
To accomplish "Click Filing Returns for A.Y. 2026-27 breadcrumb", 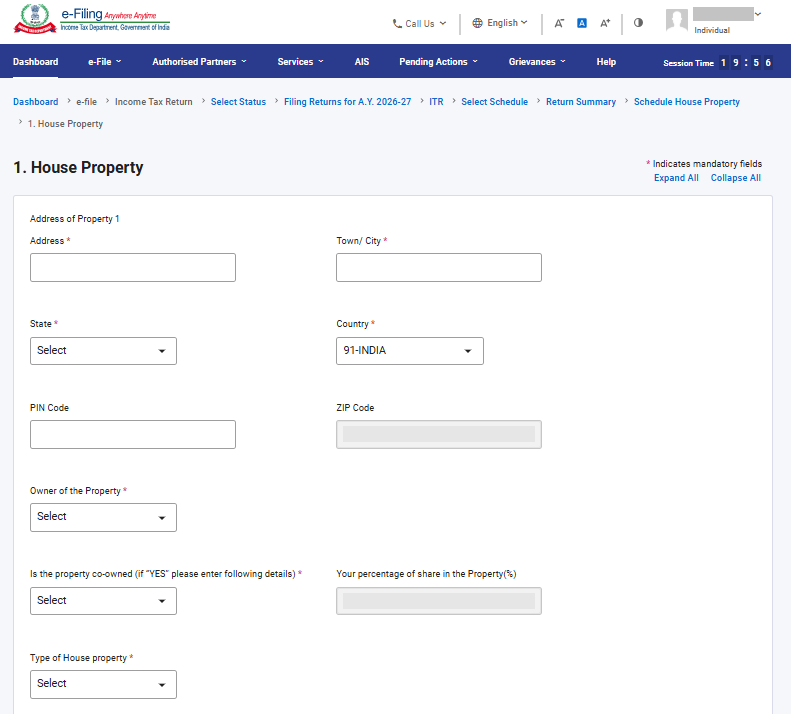I will (347, 101).
